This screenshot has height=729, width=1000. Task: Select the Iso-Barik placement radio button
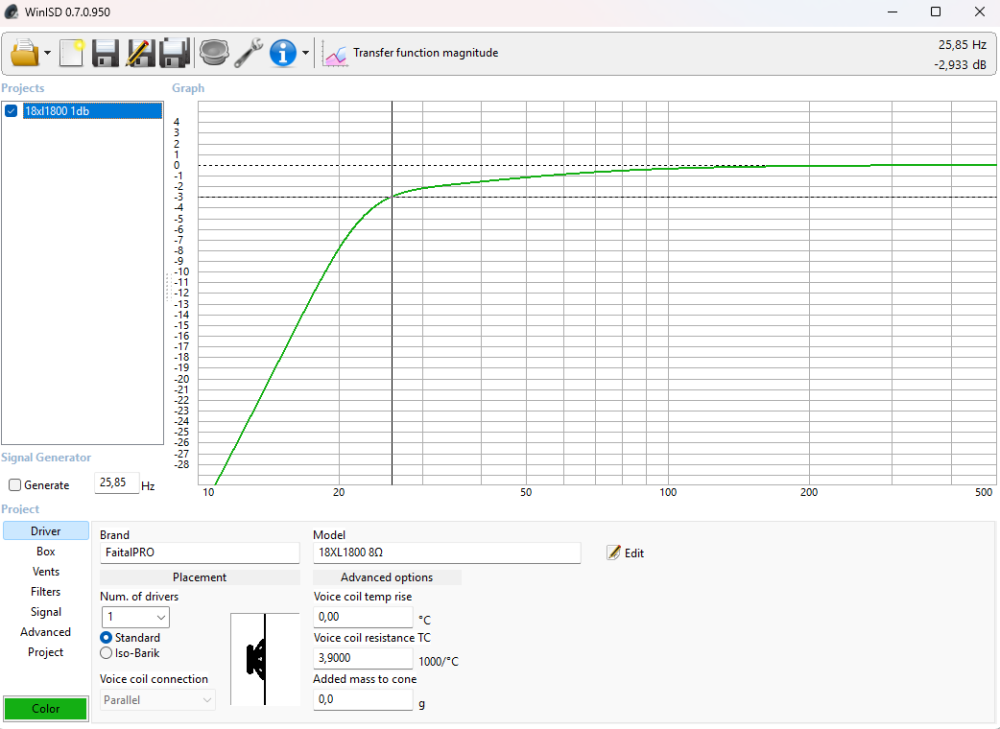106,653
